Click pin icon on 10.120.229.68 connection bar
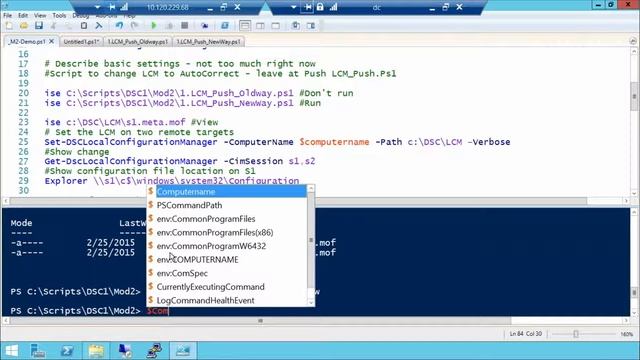This screenshot has width=640, height=360. coord(112,7)
